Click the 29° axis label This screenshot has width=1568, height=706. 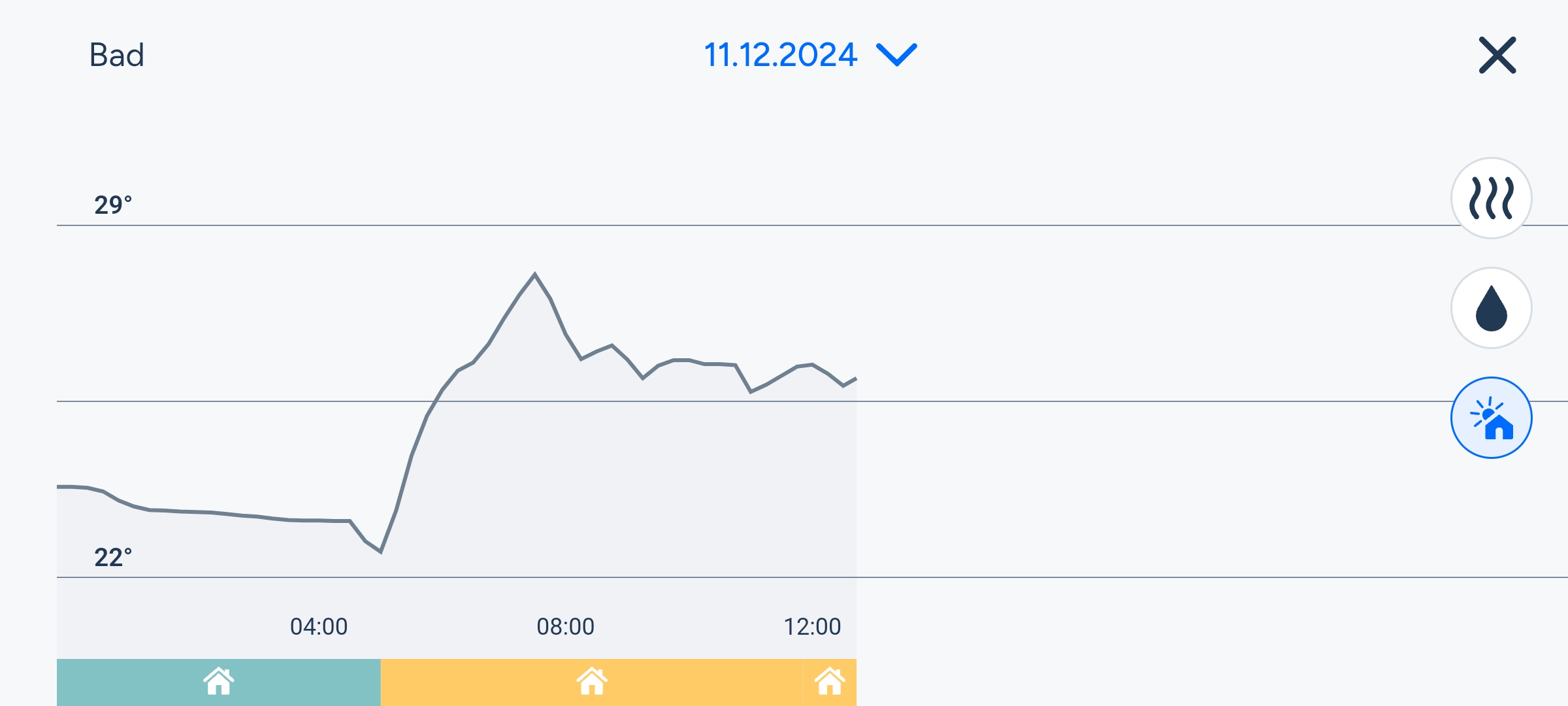pyautogui.click(x=113, y=205)
